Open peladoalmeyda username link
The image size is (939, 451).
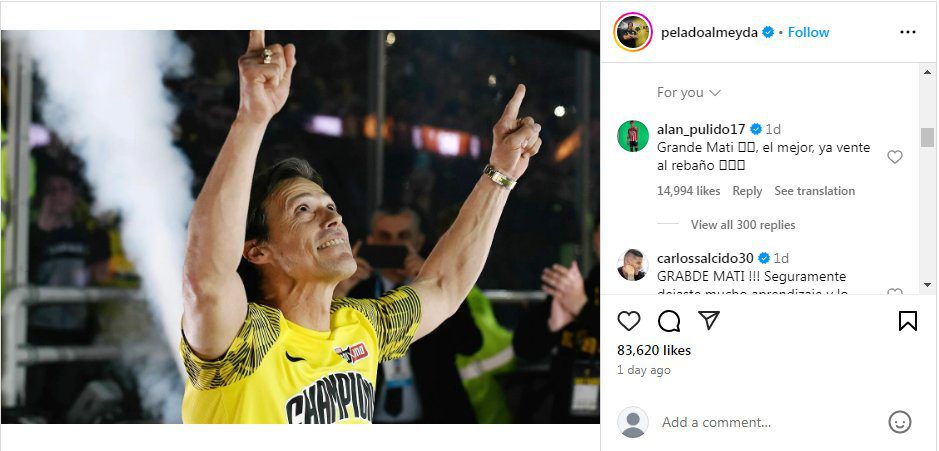(709, 32)
